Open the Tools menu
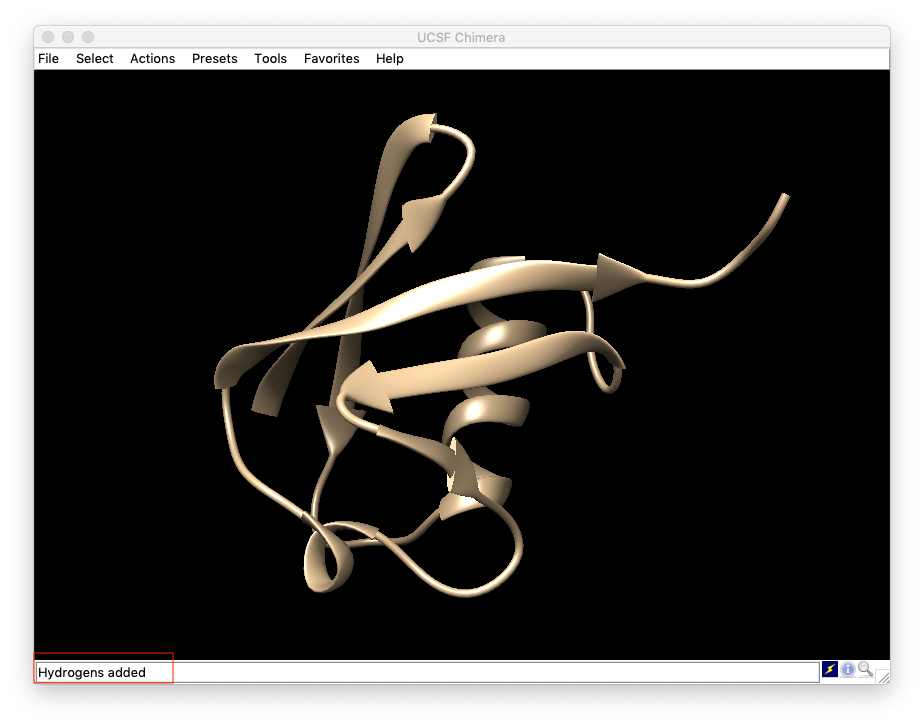Viewport: 924px width, 726px height. pyautogui.click(x=270, y=59)
